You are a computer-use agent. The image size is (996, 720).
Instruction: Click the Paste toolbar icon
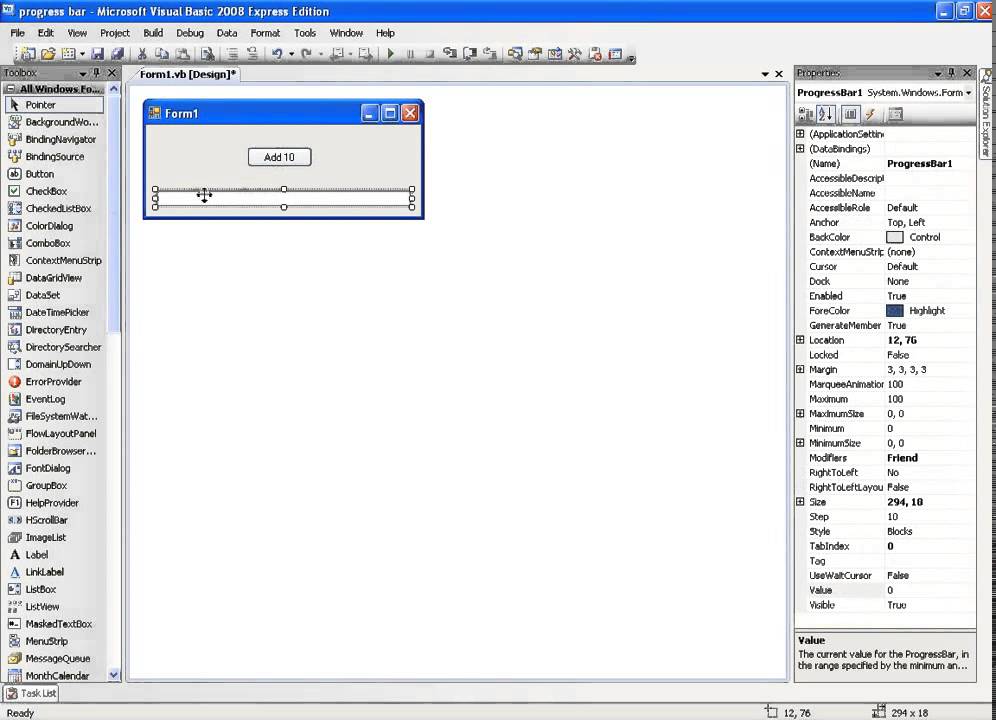(182, 54)
